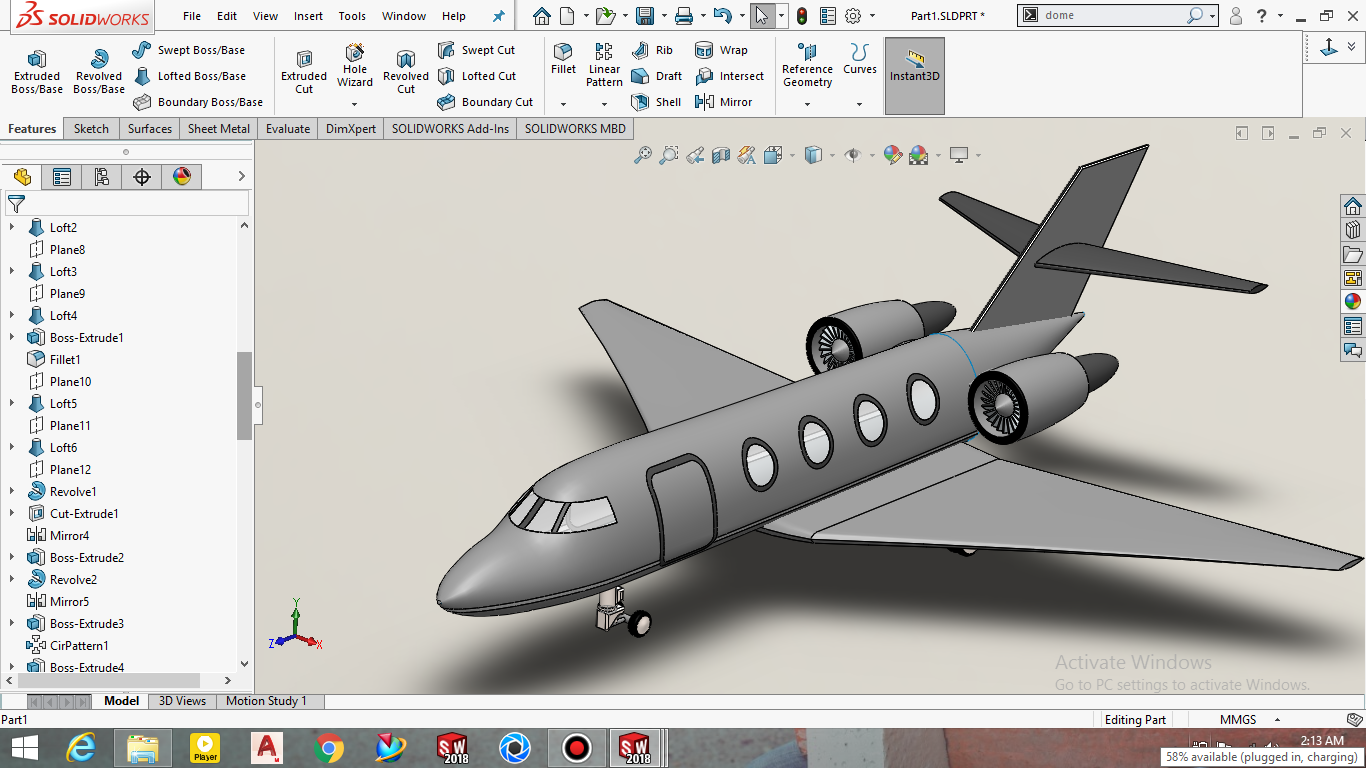Viewport: 1366px width, 768px height.
Task: Open the PropertyManager tab icon
Action: click(62, 177)
